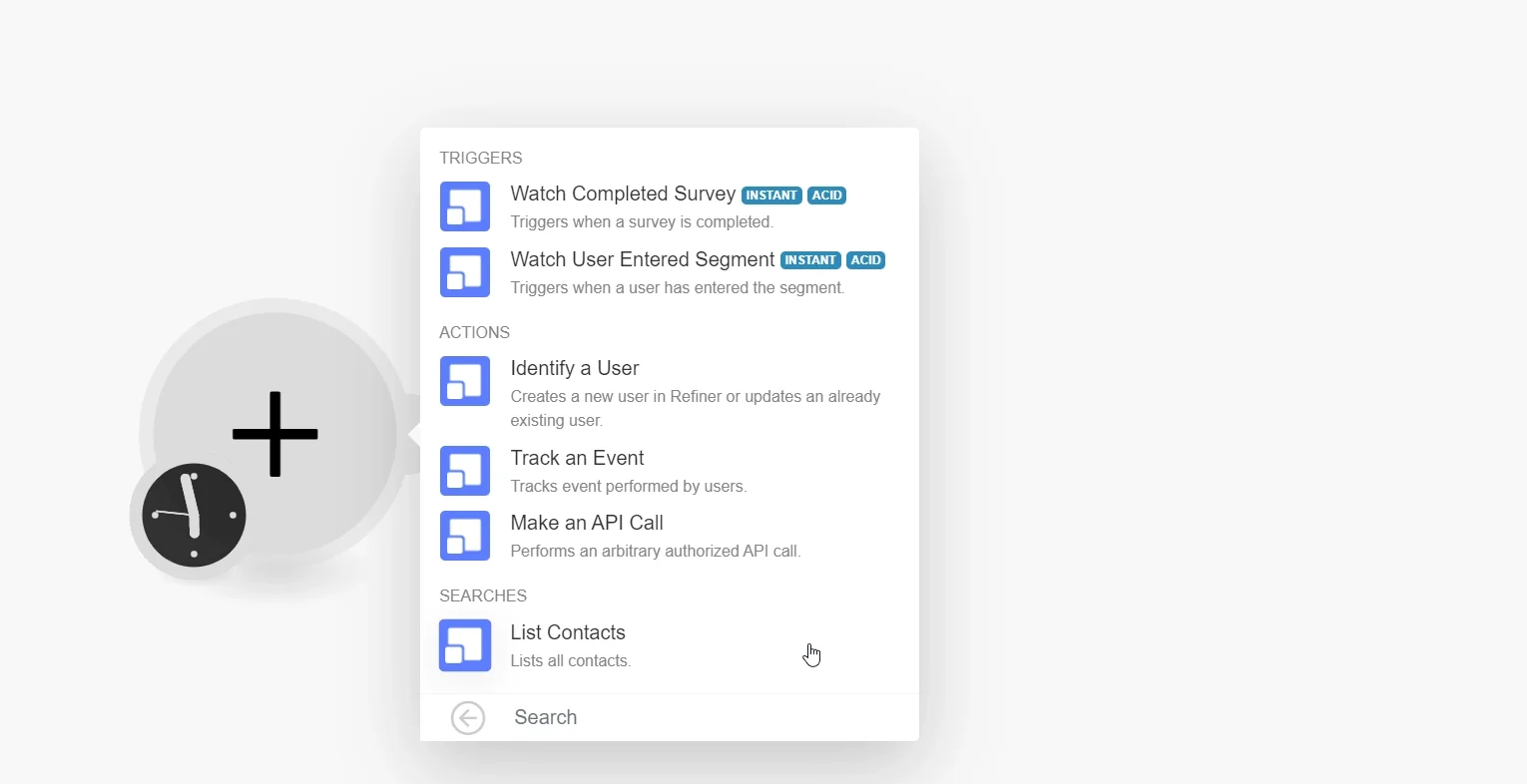Click the ACTIONS section heading

(x=475, y=333)
